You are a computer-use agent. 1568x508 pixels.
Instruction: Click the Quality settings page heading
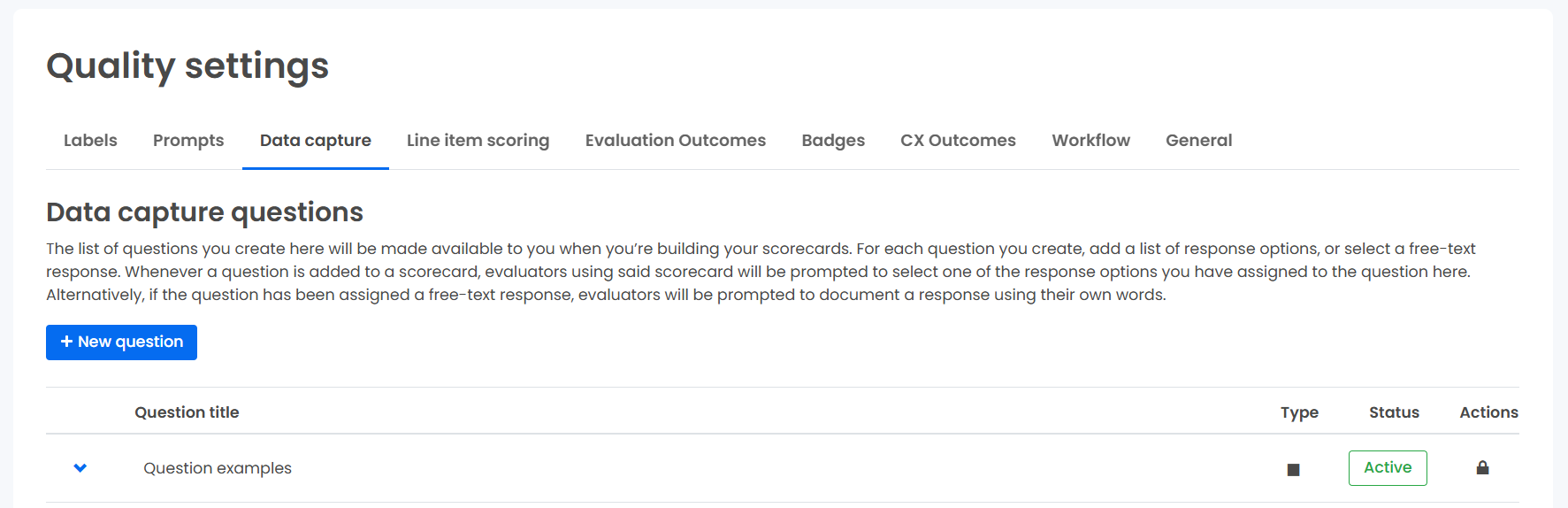(187, 66)
